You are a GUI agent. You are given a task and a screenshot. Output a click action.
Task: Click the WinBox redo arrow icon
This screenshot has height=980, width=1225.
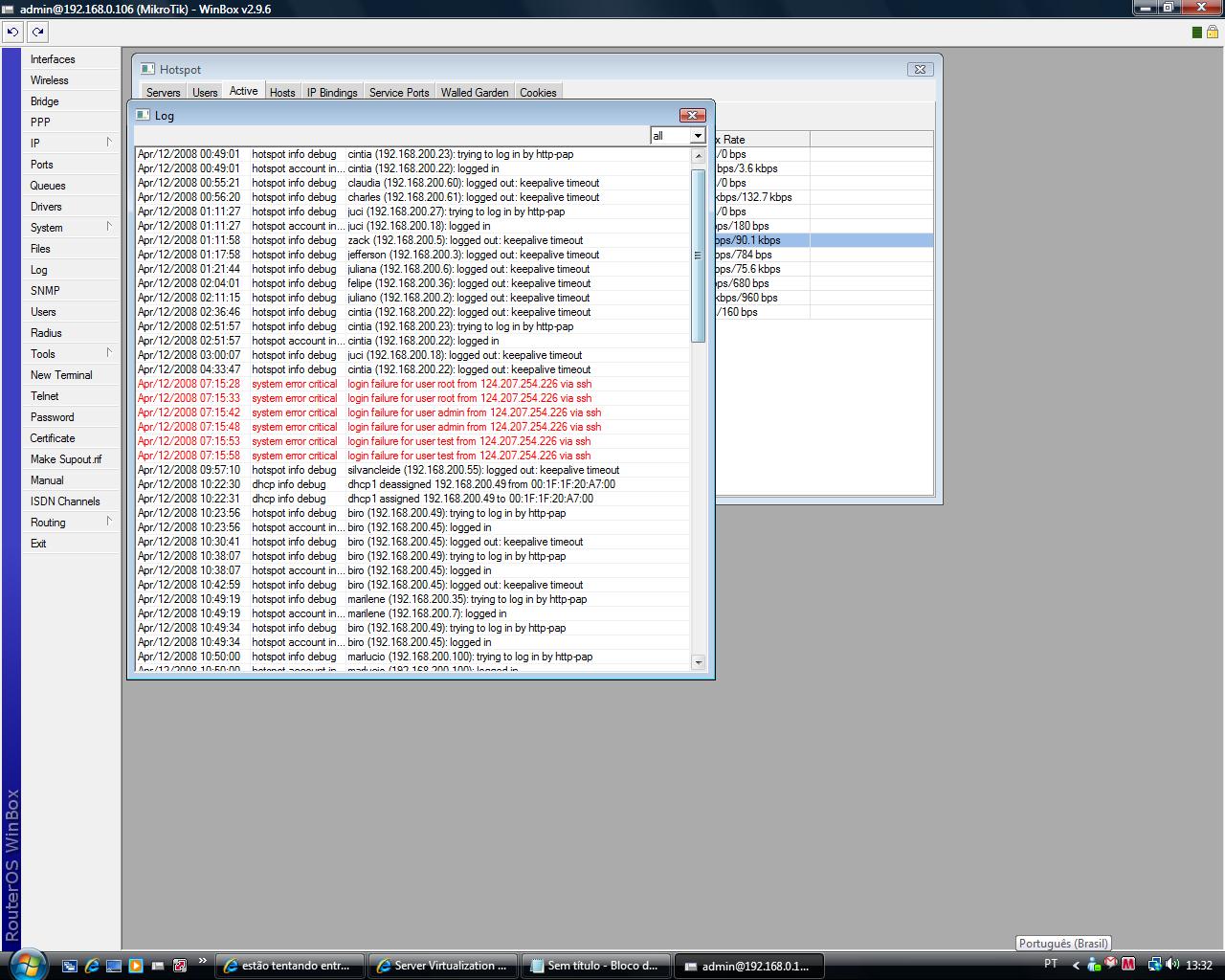(37, 32)
